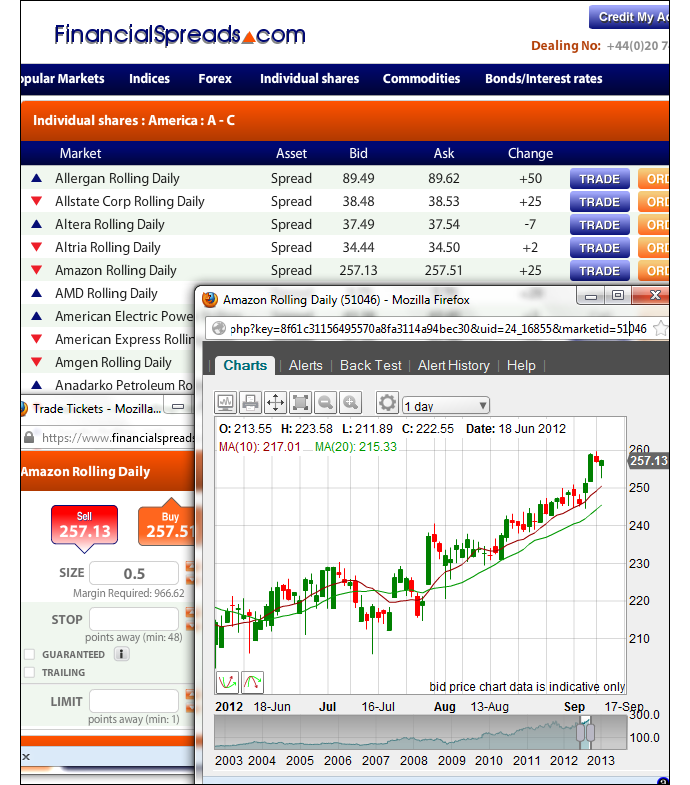Screen dimensions: 690x785
Task: Switch to the Alert History tab
Action: click(x=454, y=365)
